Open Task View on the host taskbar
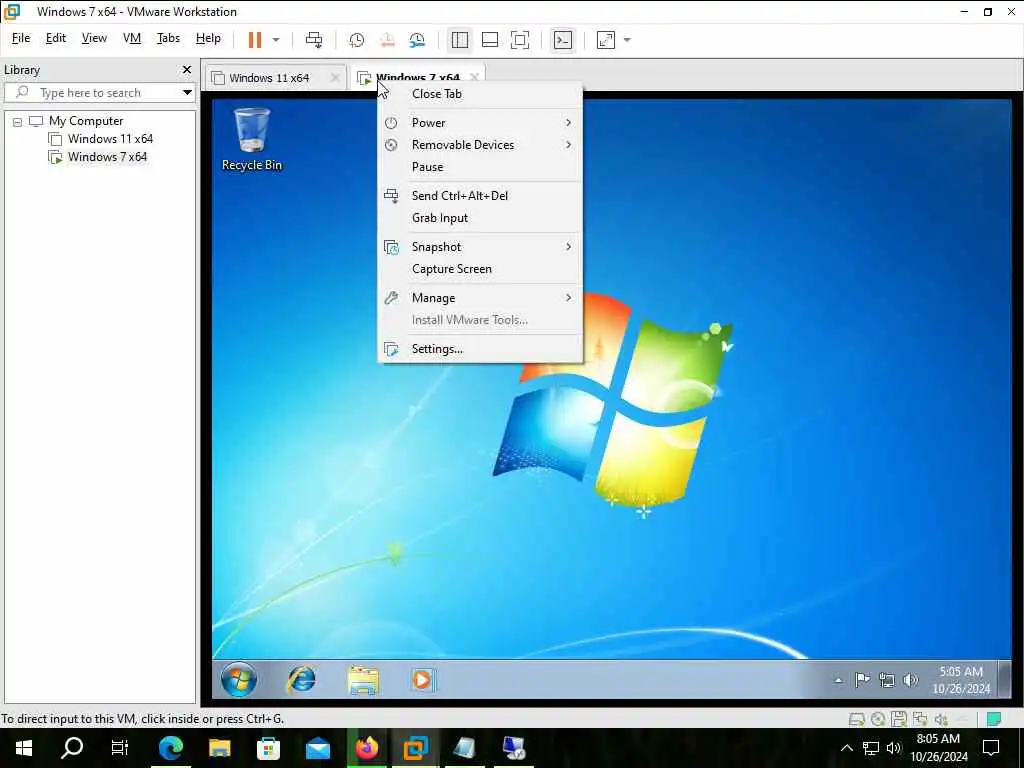The width and height of the screenshot is (1024, 768). [120, 748]
